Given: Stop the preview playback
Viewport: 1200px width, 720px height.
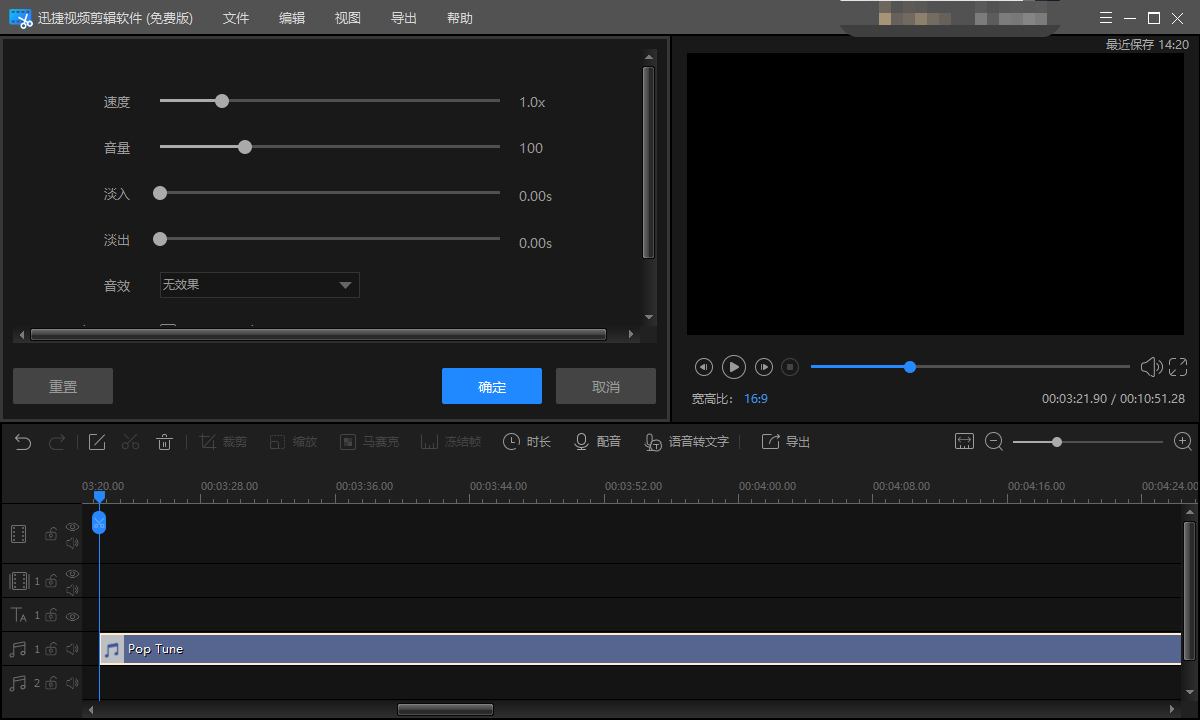Looking at the screenshot, I should pyautogui.click(x=790, y=367).
